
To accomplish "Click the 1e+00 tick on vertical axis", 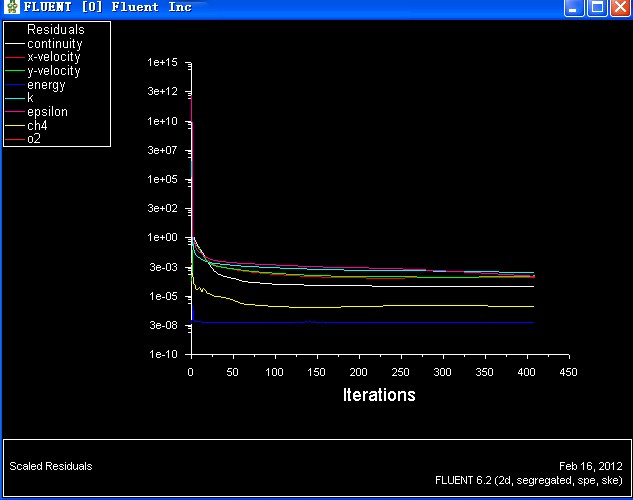I will point(163,238).
